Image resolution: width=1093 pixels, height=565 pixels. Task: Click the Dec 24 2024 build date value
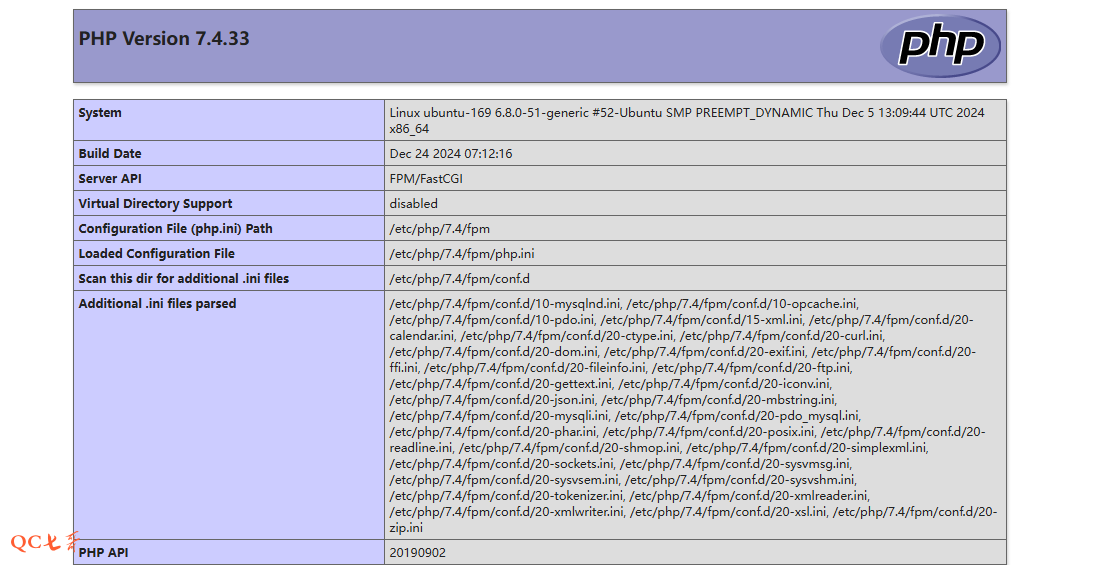point(450,154)
